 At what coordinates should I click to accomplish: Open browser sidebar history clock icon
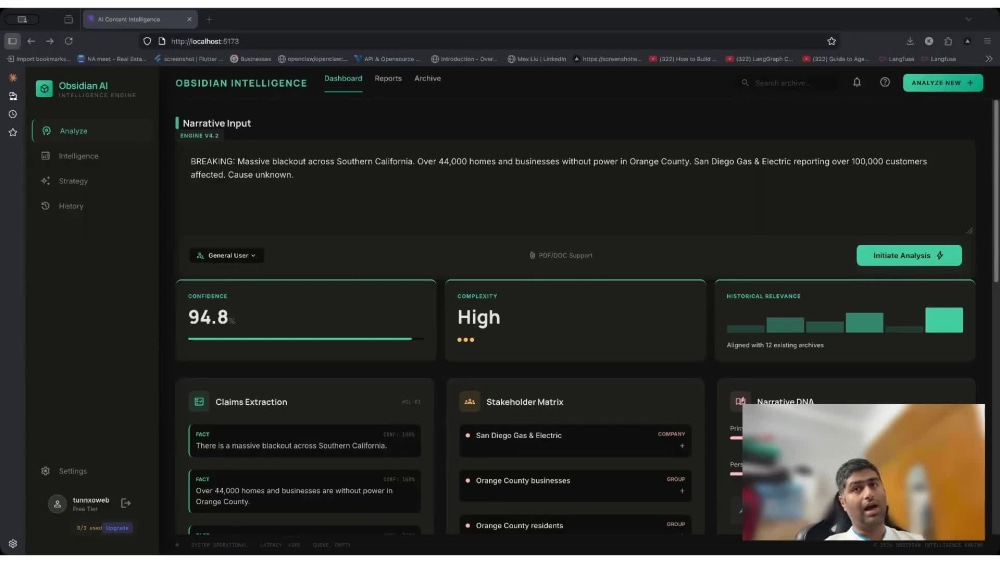pos(13,114)
